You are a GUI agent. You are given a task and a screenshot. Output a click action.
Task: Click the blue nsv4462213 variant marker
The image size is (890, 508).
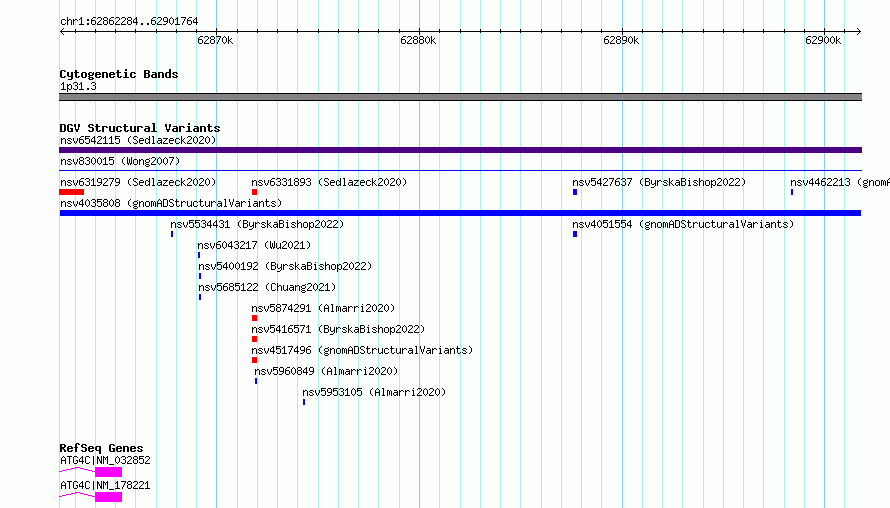tap(792, 192)
